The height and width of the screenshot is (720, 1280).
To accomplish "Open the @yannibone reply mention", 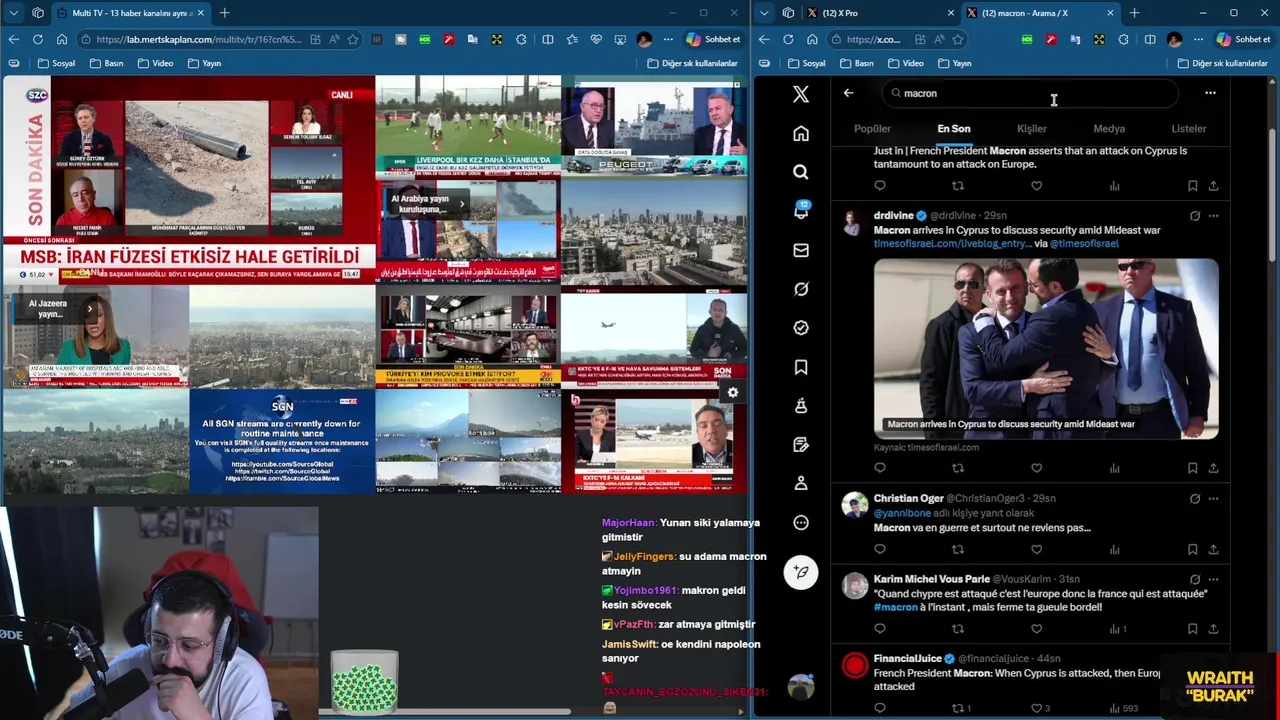I will click(902, 513).
